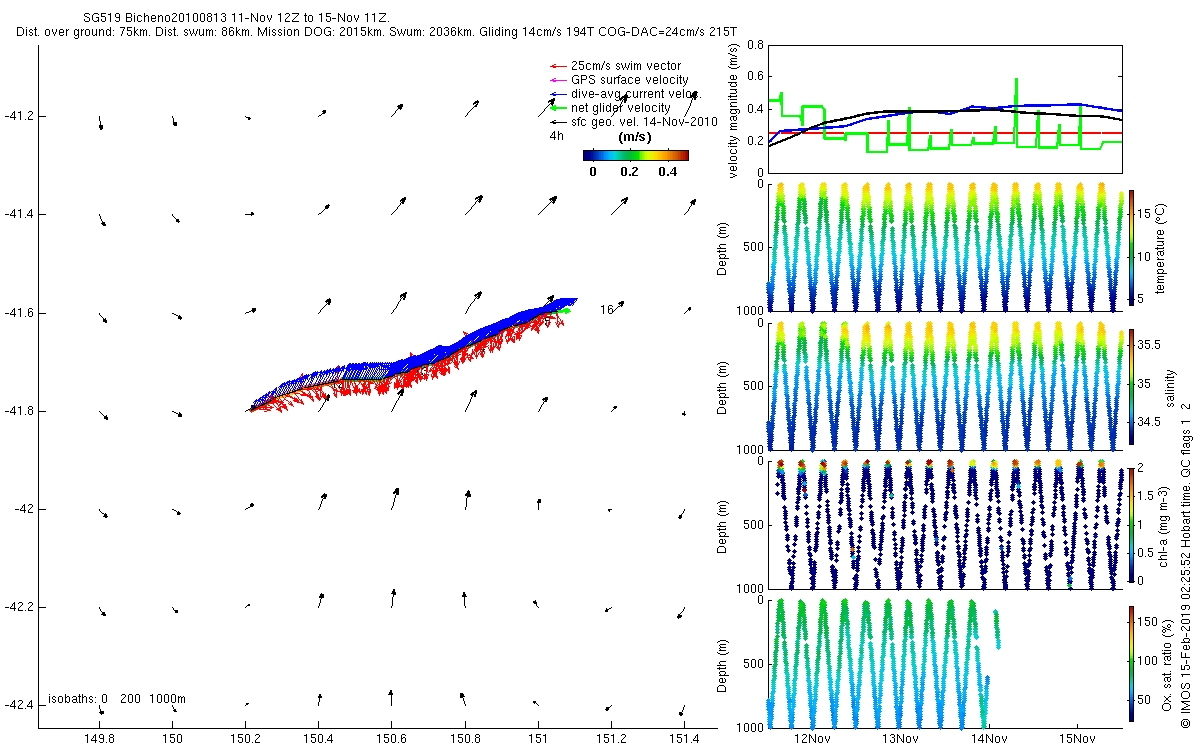Click the green marker at the glider track end

point(565,311)
